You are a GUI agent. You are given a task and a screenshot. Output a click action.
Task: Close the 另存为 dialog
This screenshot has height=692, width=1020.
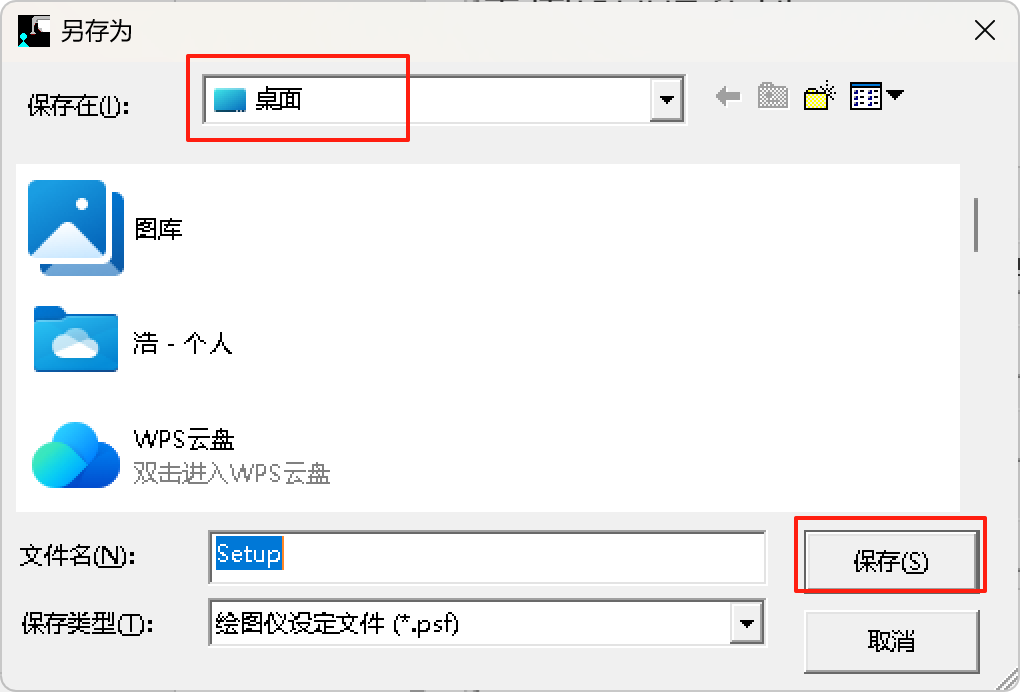click(x=985, y=30)
